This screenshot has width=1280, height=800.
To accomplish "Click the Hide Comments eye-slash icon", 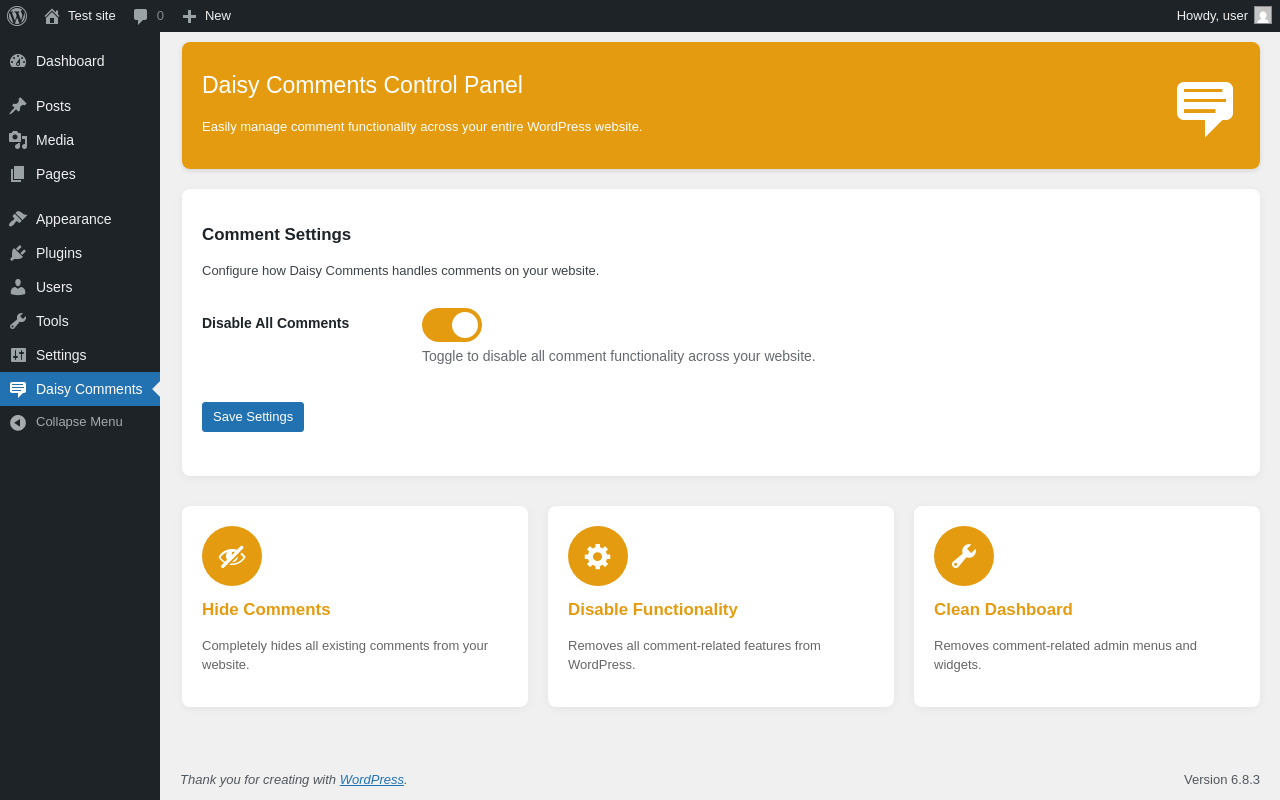I will (x=232, y=556).
